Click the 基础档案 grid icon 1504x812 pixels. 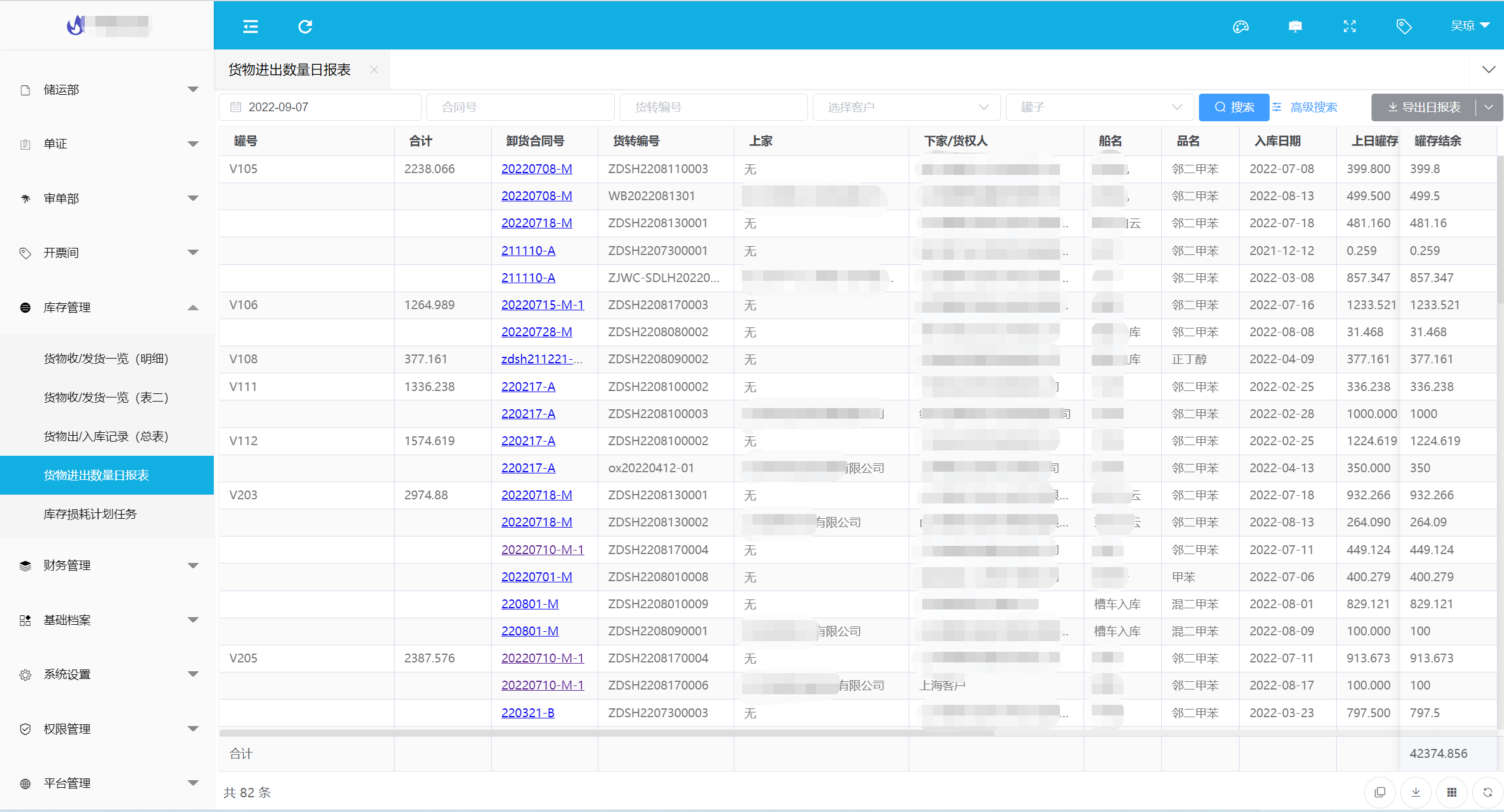[x=25, y=620]
